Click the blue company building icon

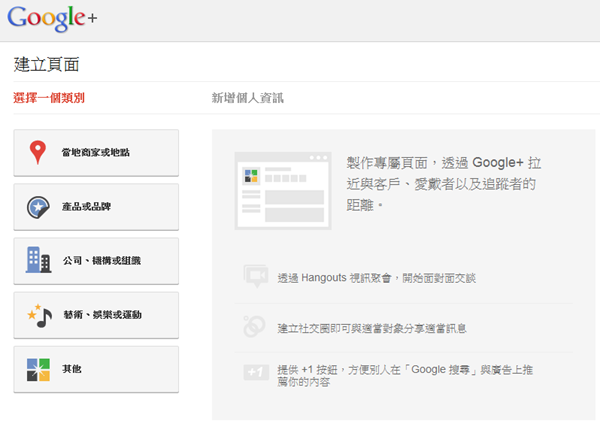coord(39,261)
